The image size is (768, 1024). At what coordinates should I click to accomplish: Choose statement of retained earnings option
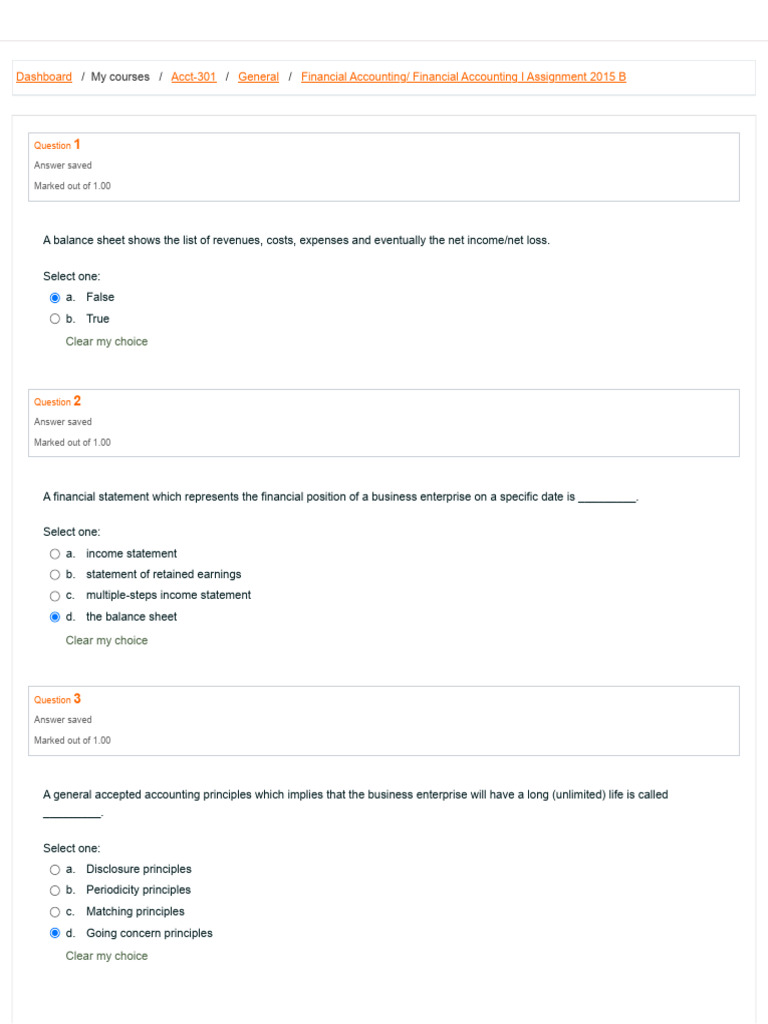click(55, 575)
